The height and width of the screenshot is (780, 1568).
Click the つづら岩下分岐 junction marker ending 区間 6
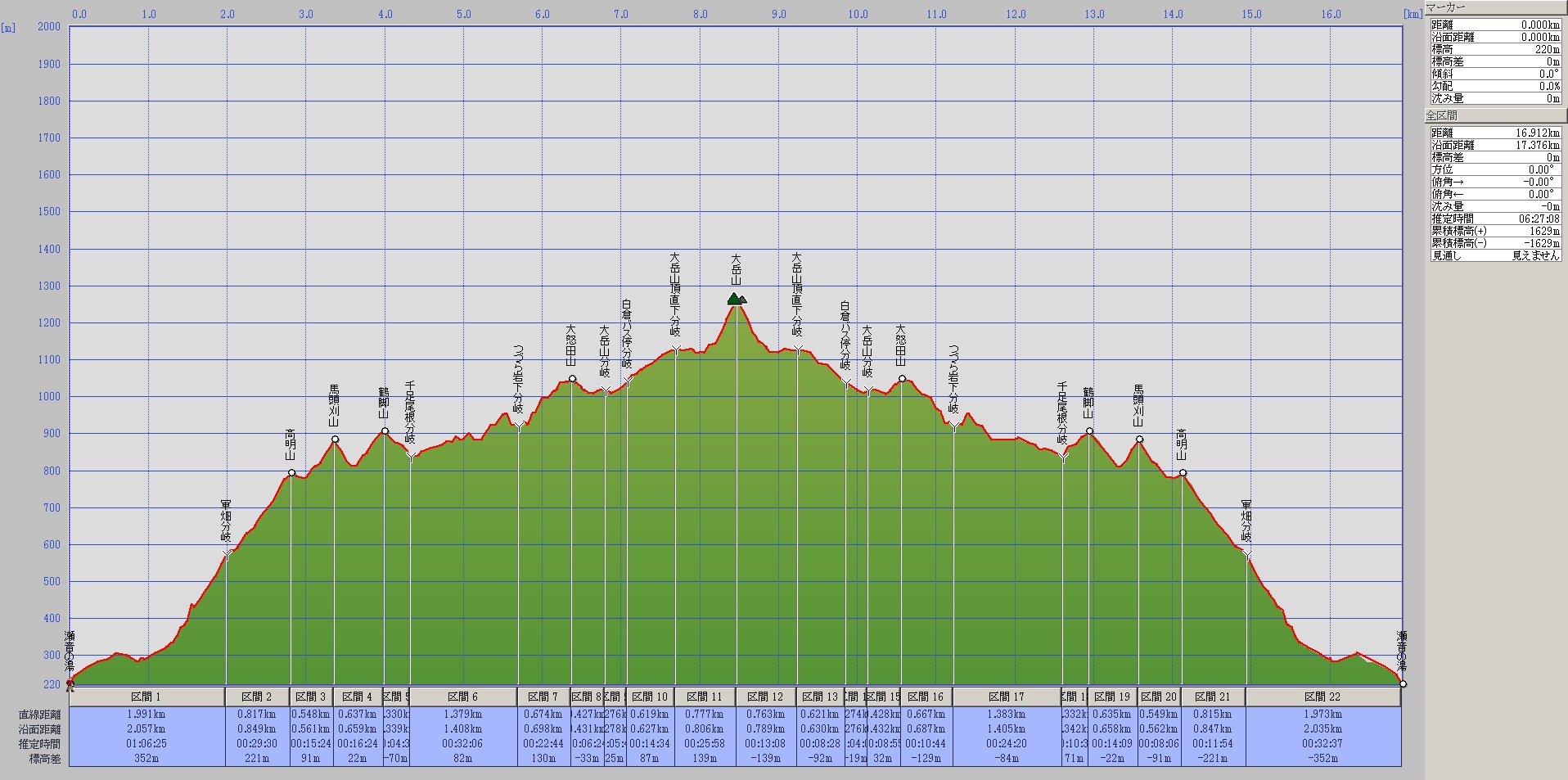click(518, 426)
